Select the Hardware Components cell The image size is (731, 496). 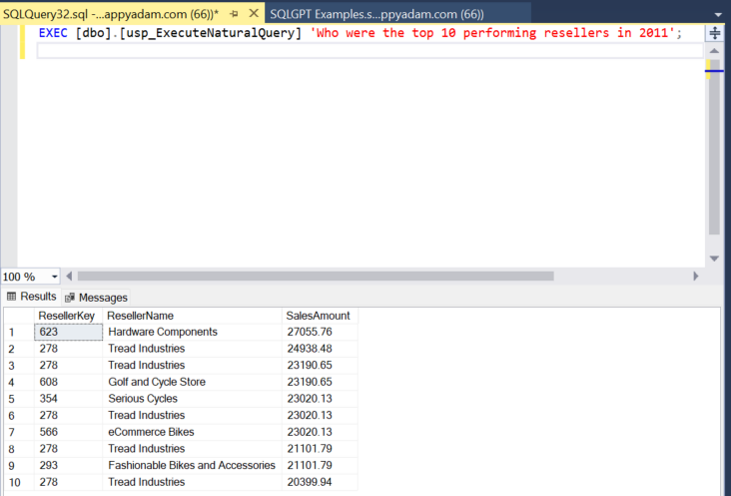192,332
